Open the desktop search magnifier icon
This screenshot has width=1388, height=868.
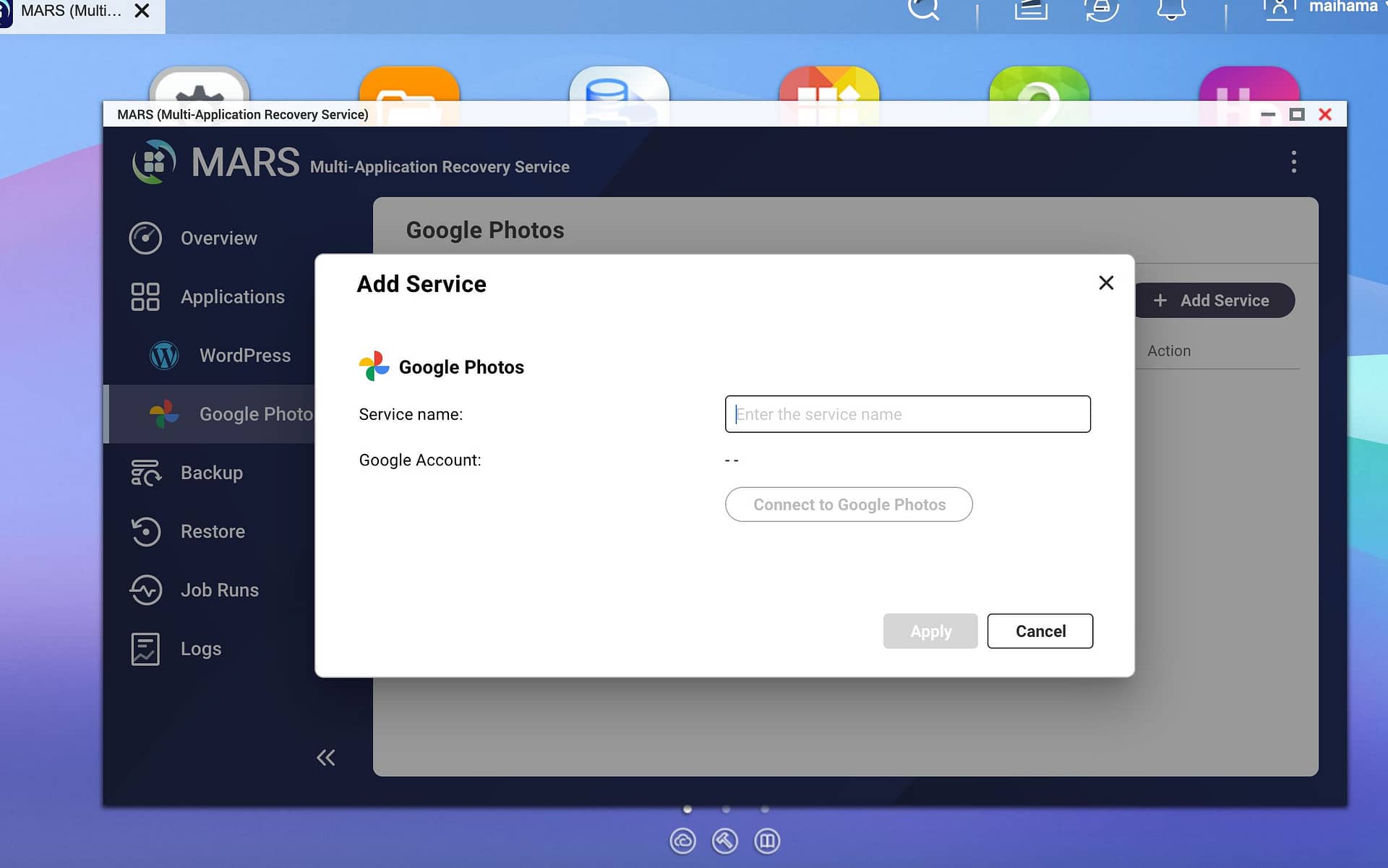[x=923, y=9]
